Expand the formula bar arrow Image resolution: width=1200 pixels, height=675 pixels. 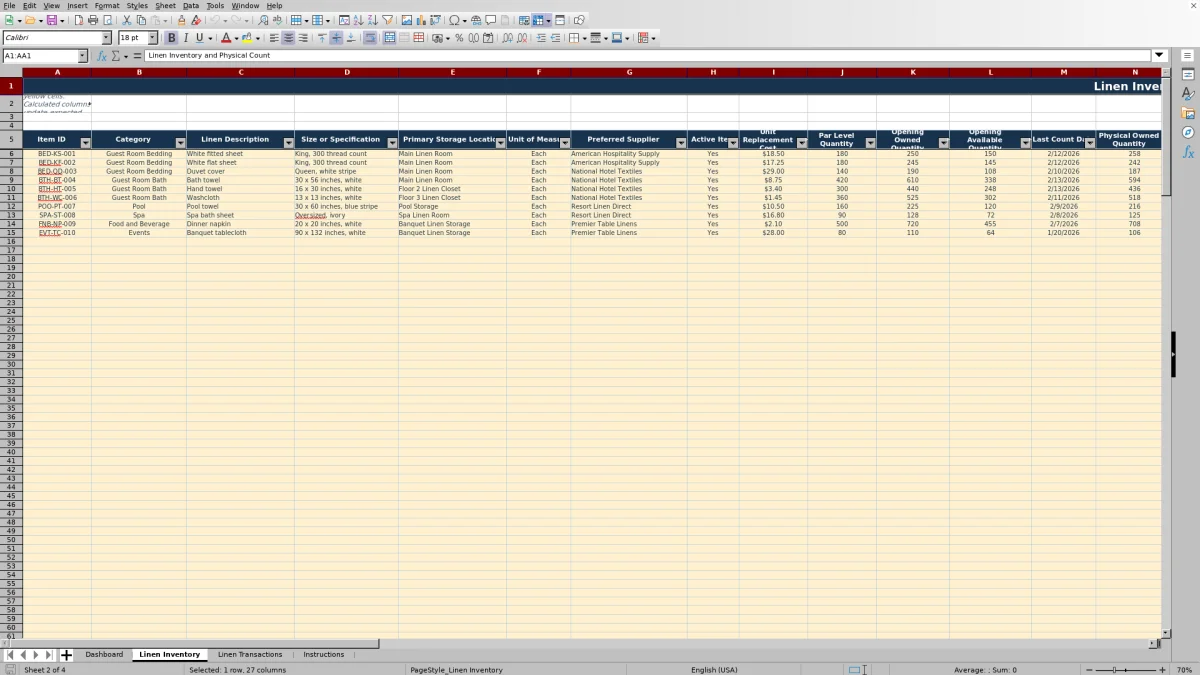click(1160, 56)
